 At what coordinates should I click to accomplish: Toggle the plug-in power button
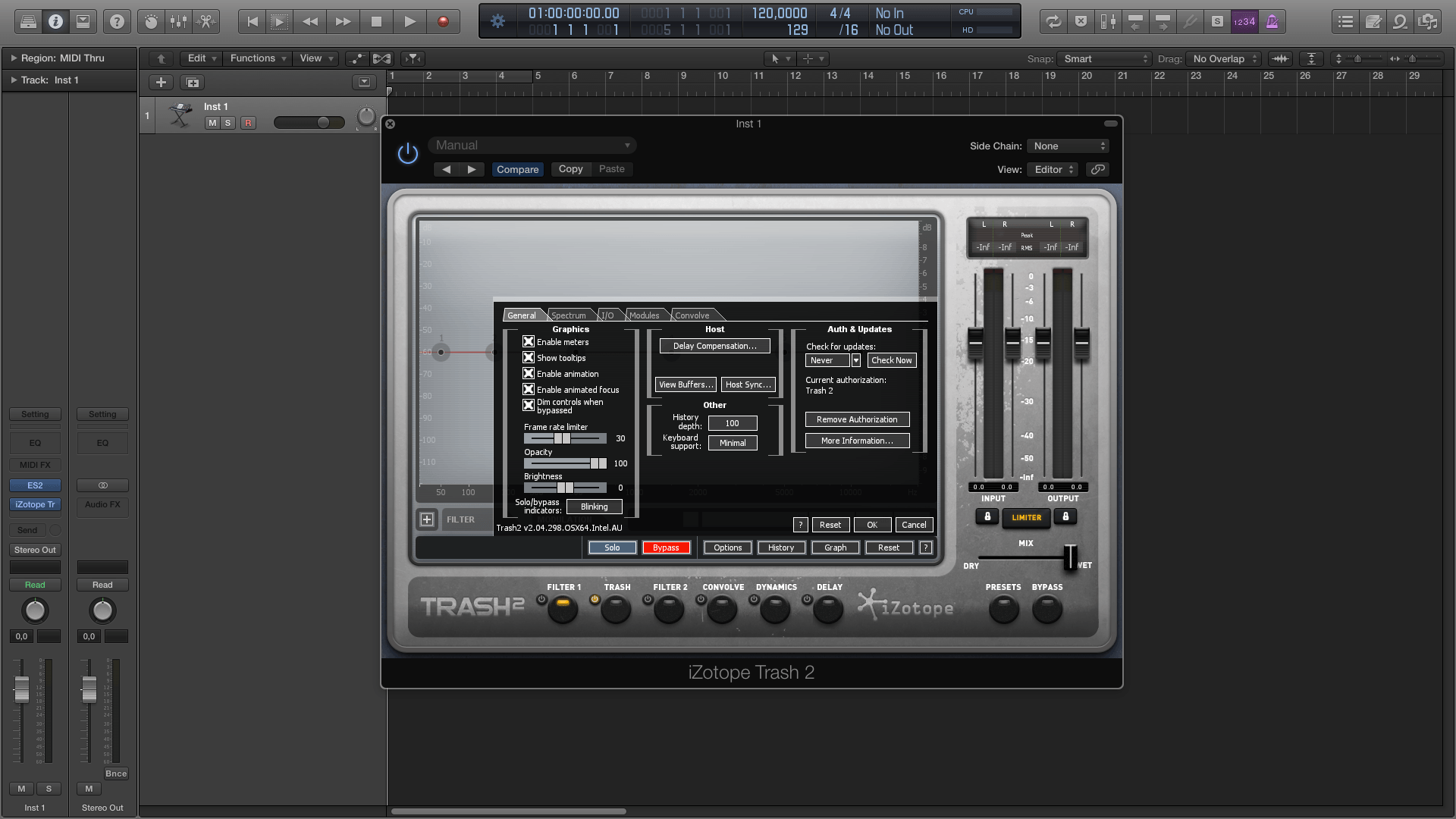click(408, 154)
